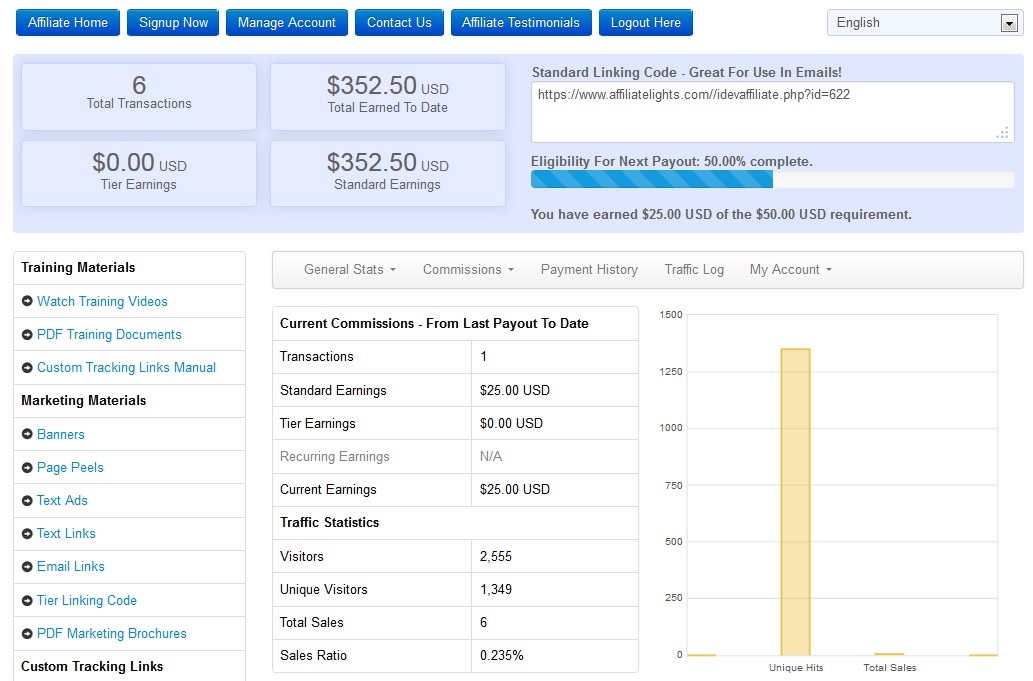Click arrow icon next to Text Ads
The image size is (1033, 681).
(x=27, y=501)
